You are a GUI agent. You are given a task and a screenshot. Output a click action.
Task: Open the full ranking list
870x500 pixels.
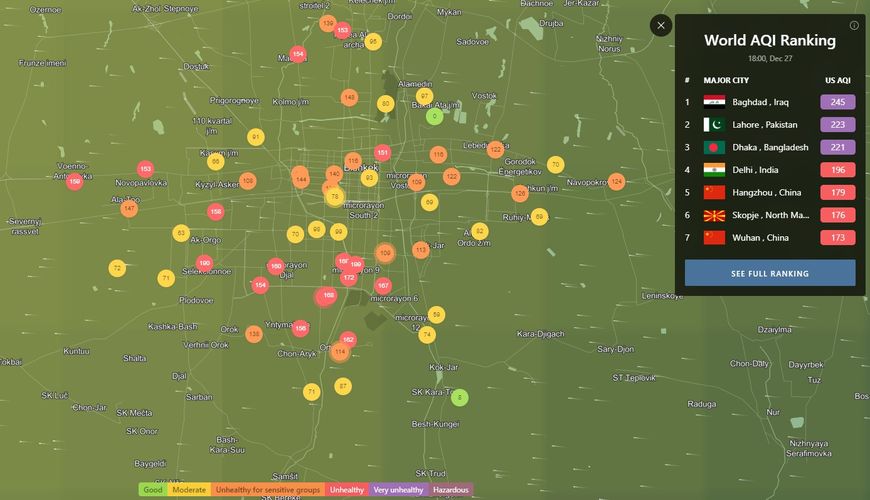(x=769, y=273)
